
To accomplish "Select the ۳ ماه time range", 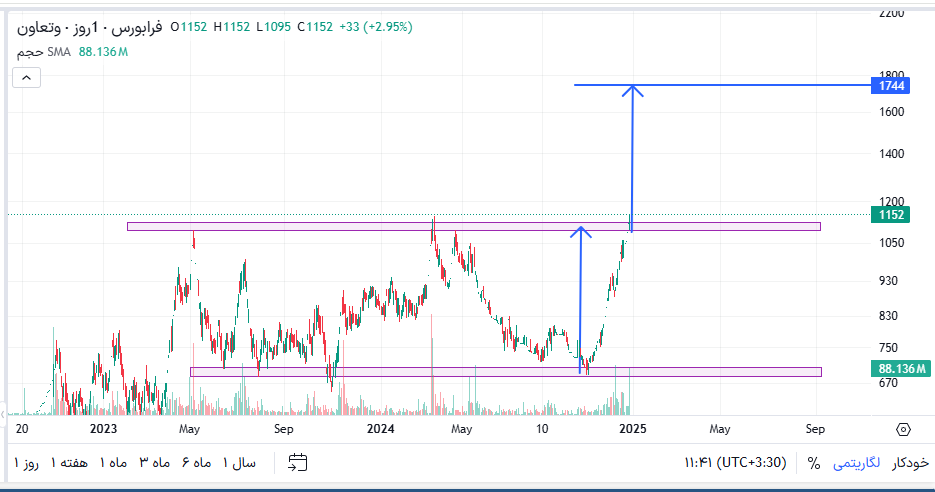I will [x=155, y=463].
